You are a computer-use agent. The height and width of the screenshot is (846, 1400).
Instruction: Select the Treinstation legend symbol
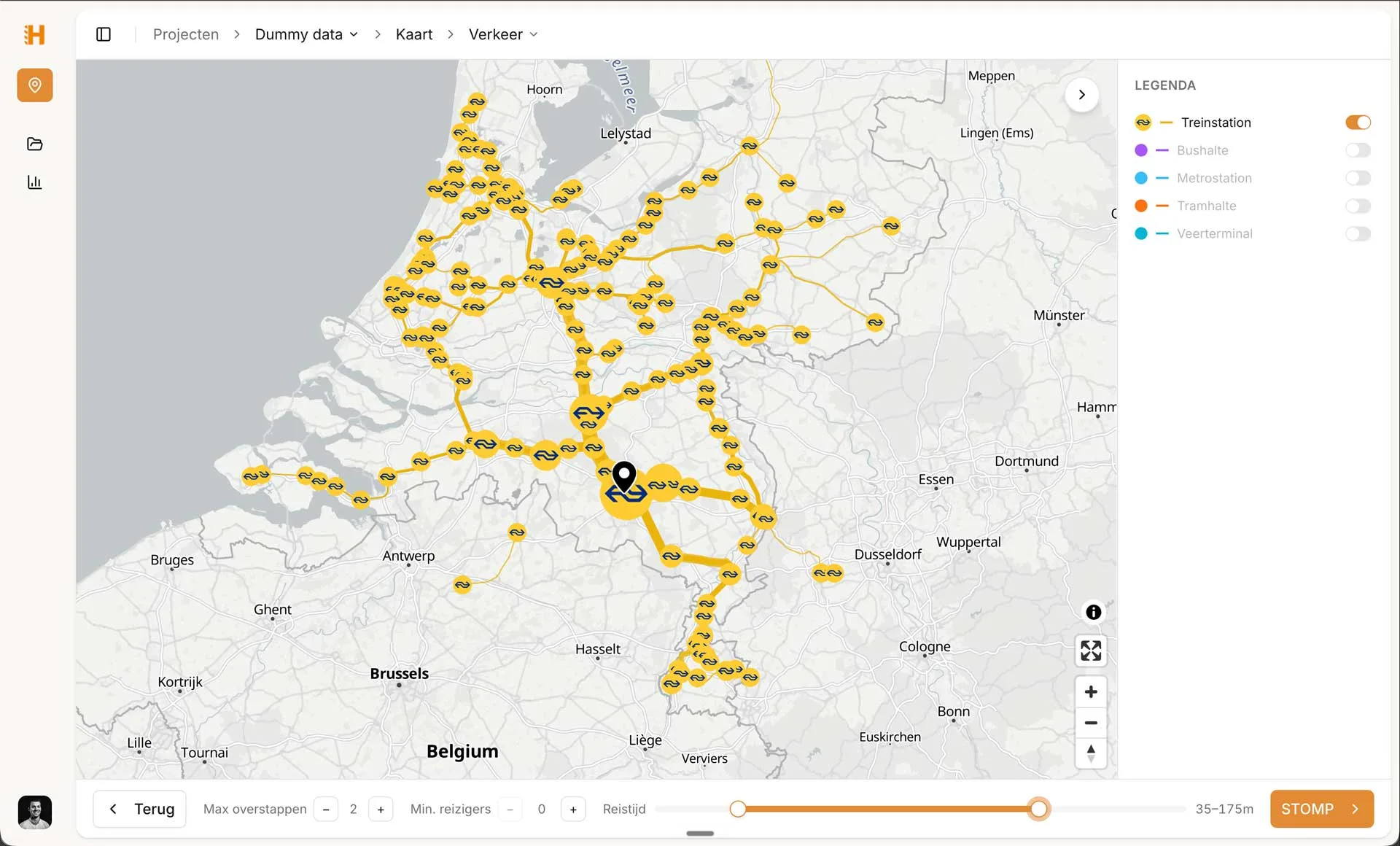pos(1143,123)
